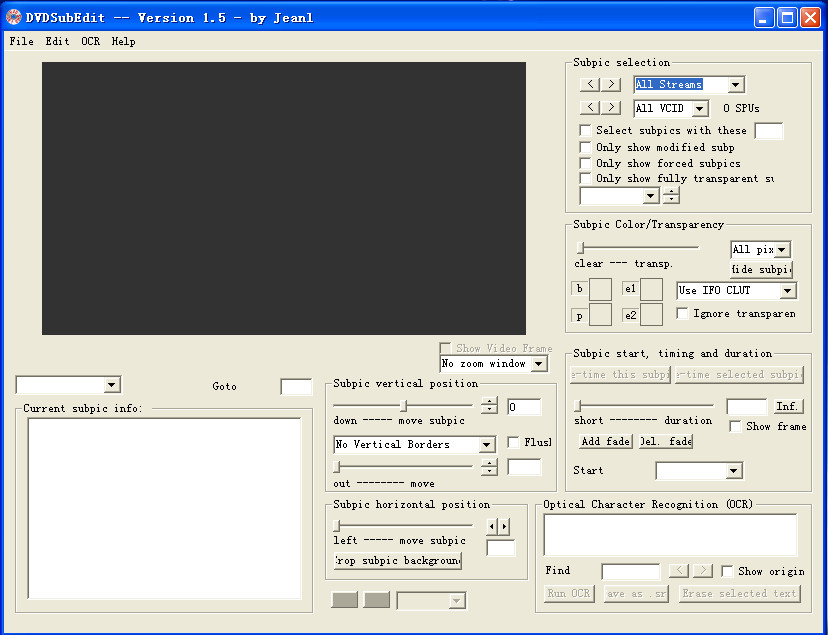Click next stream arrow beside All Streams
828x635 pixels.
(611, 85)
